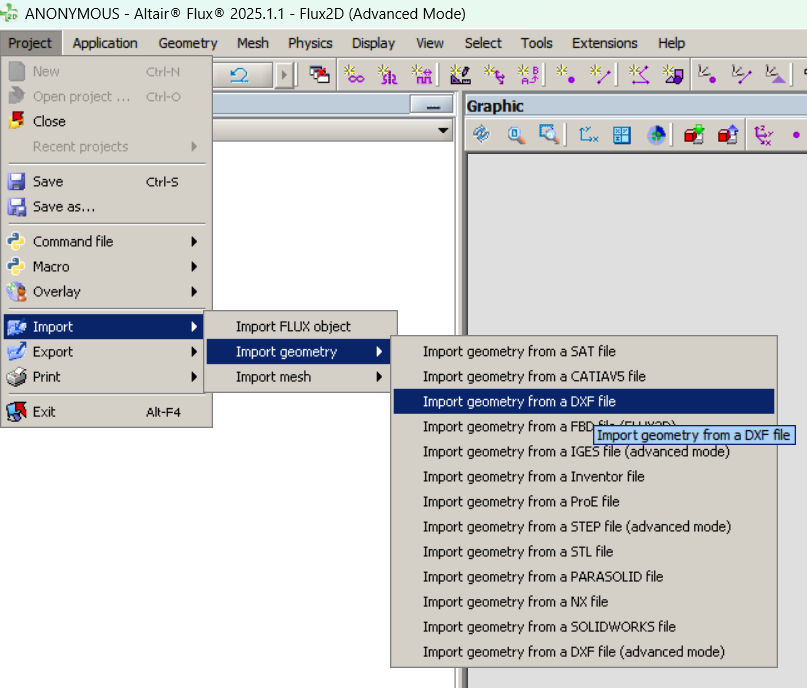Click red cube with blue arrow icon
This screenshot has width=807, height=688.
728,135
